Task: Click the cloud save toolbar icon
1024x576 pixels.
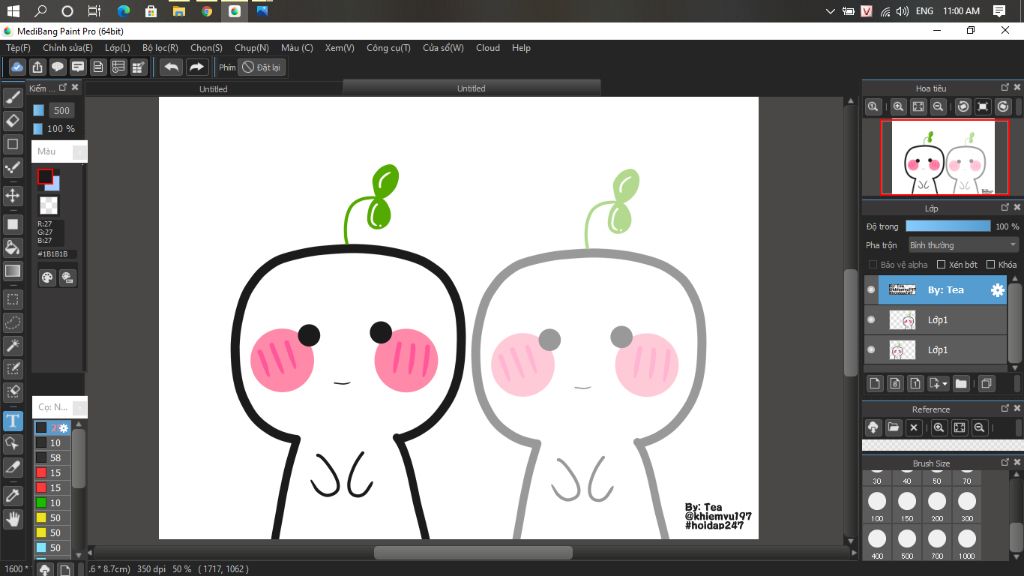Action: click(x=17, y=67)
